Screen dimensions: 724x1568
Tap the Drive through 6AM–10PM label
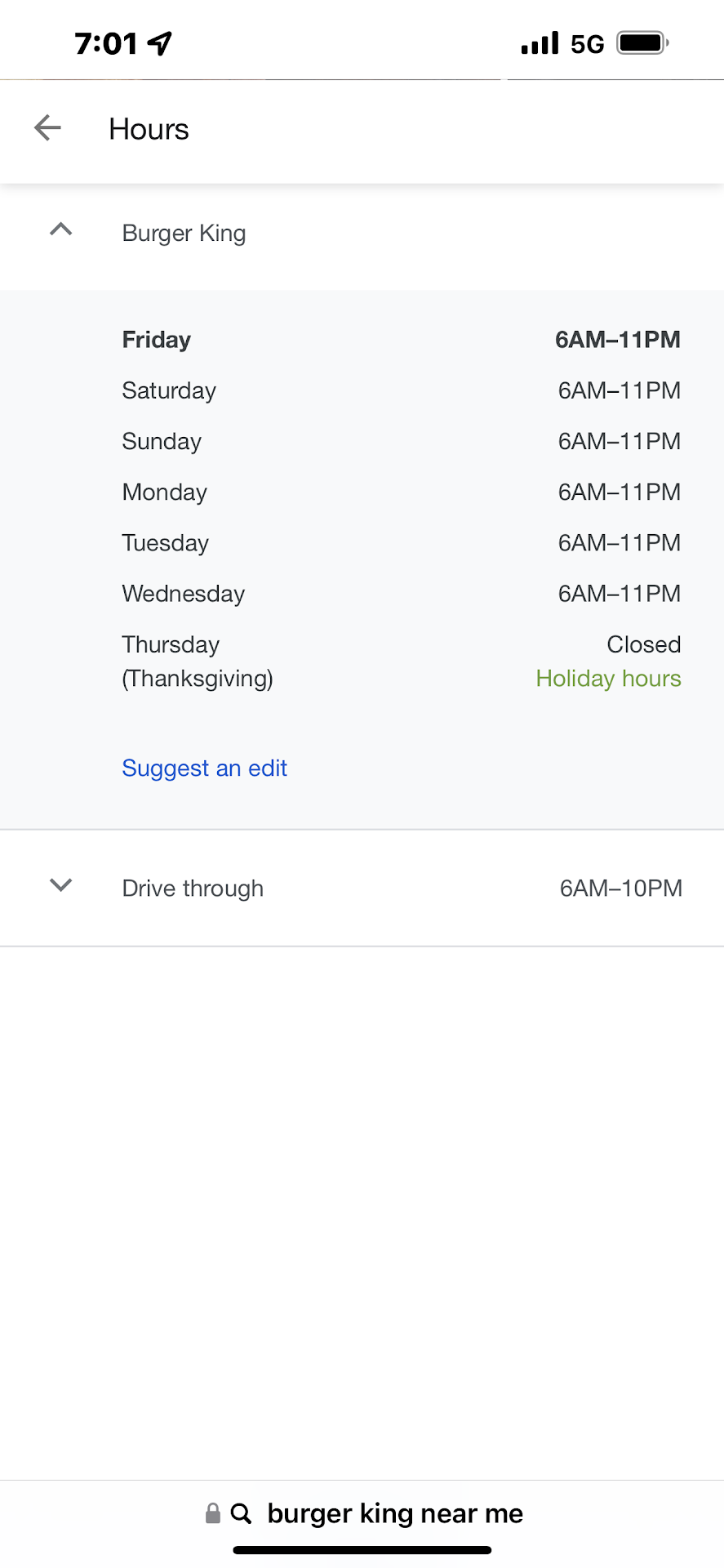(x=620, y=888)
